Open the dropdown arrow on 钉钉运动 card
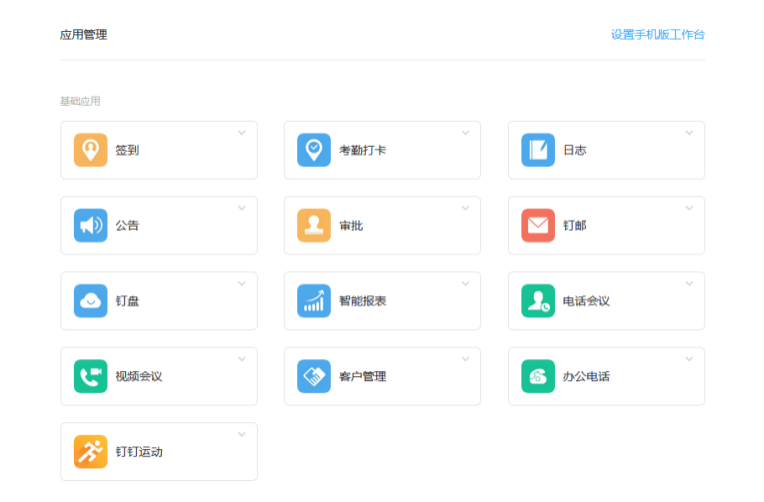The height and width of the screenshot is (502, 764). point(242,435)
